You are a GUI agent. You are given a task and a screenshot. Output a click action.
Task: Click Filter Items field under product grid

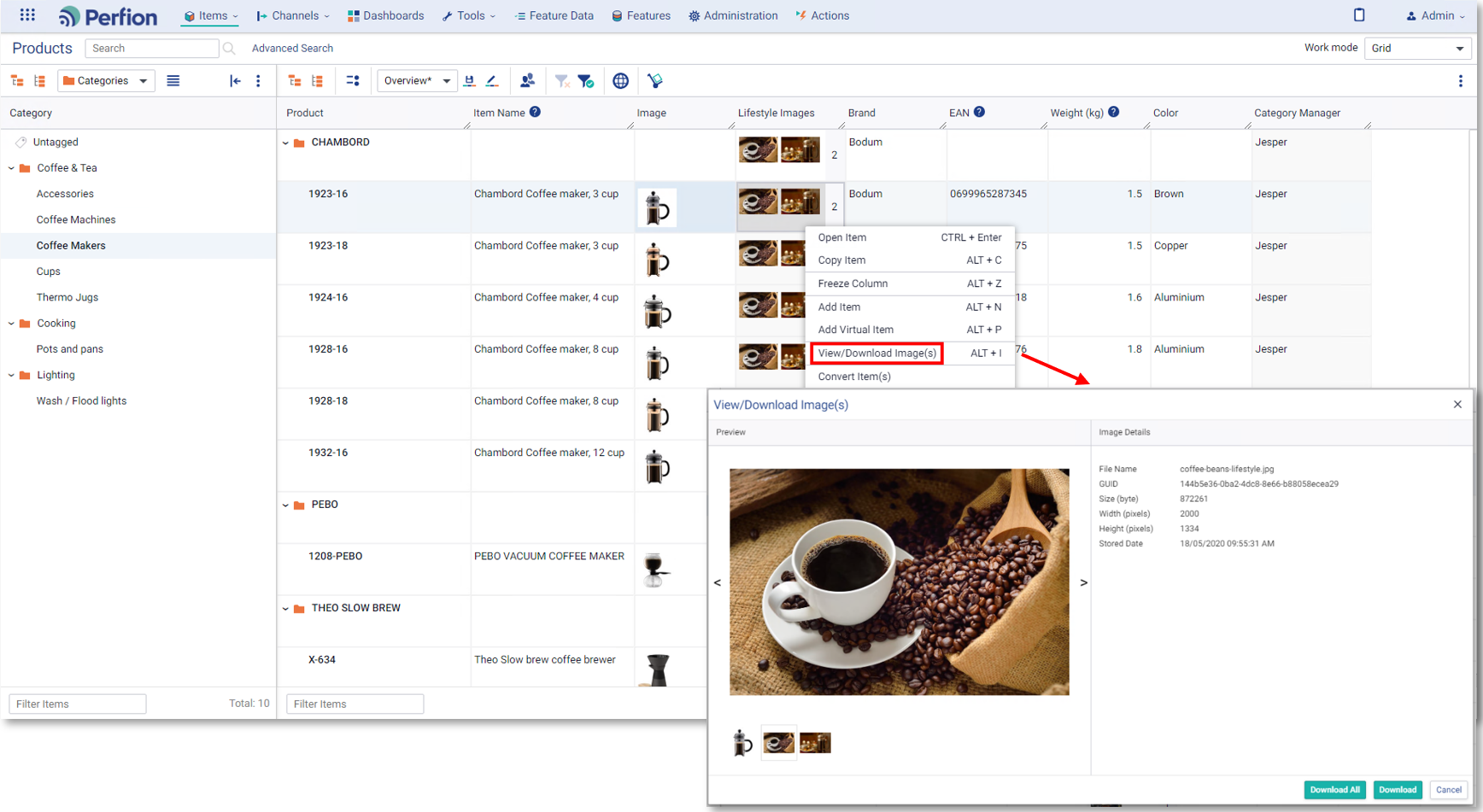click(355, 704)
